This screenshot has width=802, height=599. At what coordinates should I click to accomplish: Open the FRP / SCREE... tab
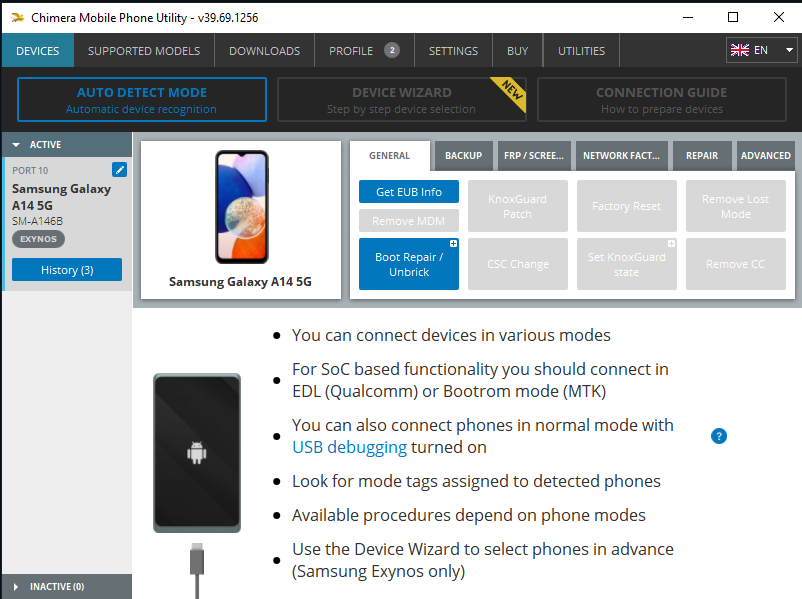pyautogui.click(x=534, y=156)
